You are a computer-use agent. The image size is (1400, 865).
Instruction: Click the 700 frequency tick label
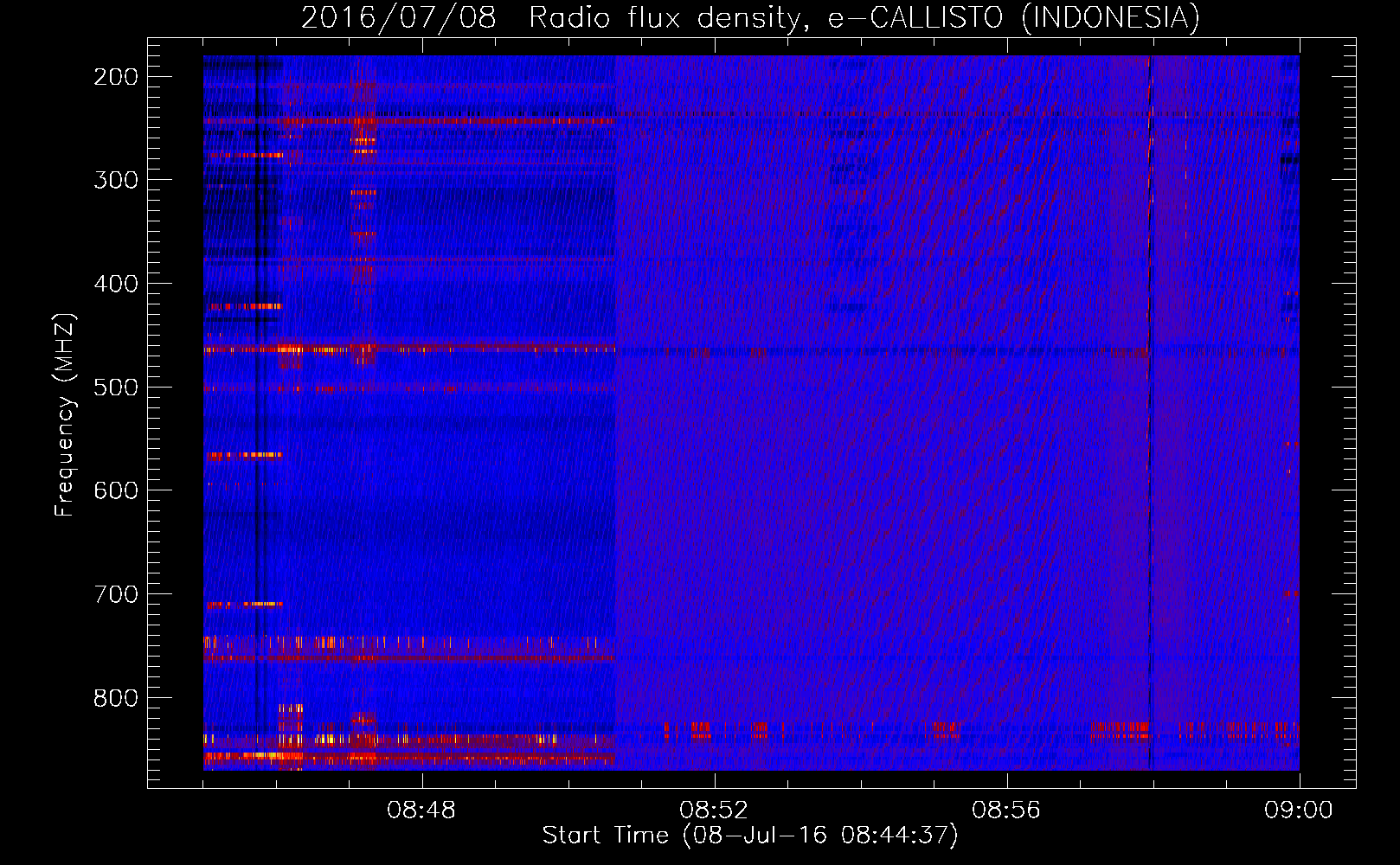click(116, 594)
